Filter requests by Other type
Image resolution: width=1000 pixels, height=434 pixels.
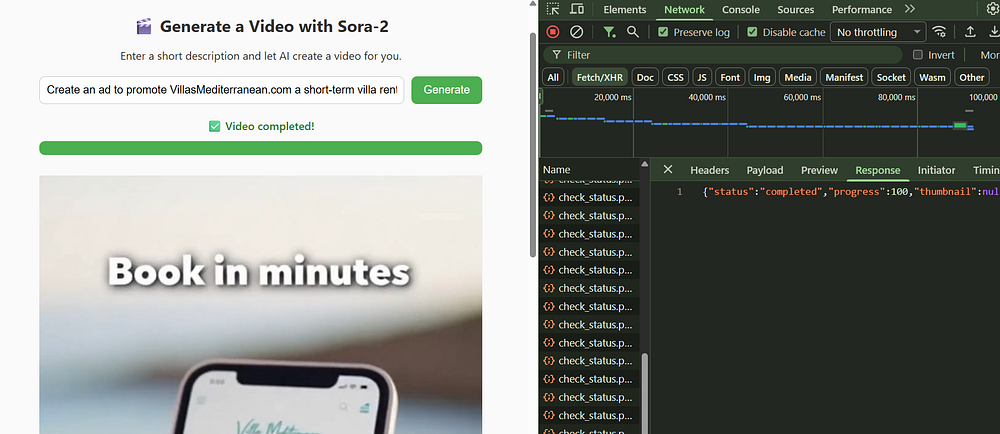pos(972,77)
